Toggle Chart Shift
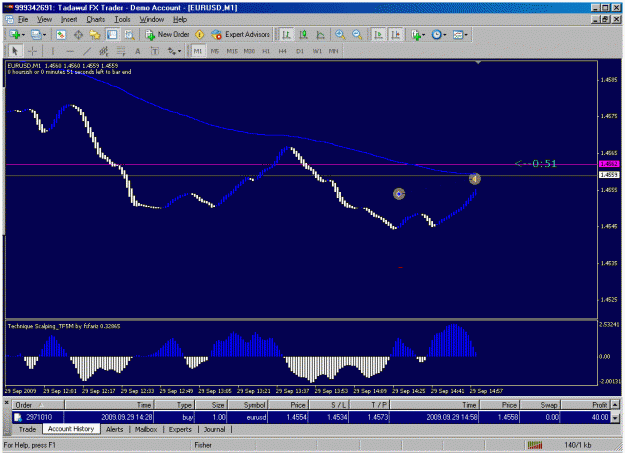The height and width of the screenshot is (453, 625). pyautogui.click(x=396, y=35)
